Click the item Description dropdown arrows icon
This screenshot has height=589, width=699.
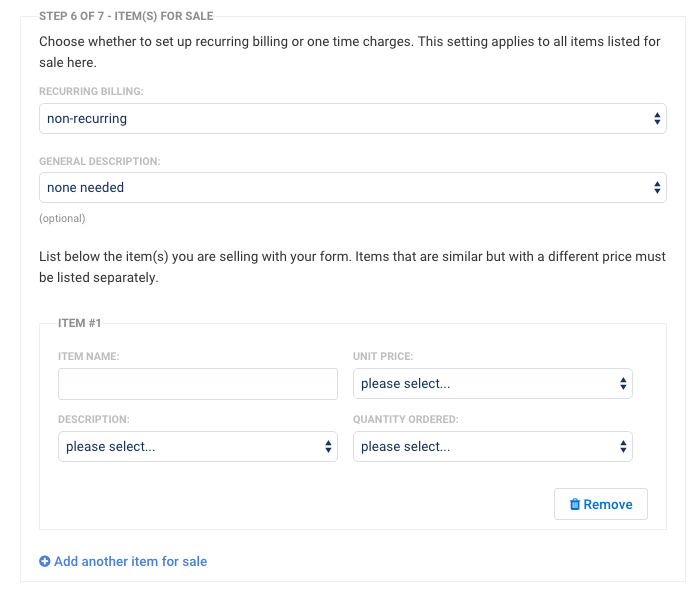(328, 447)
